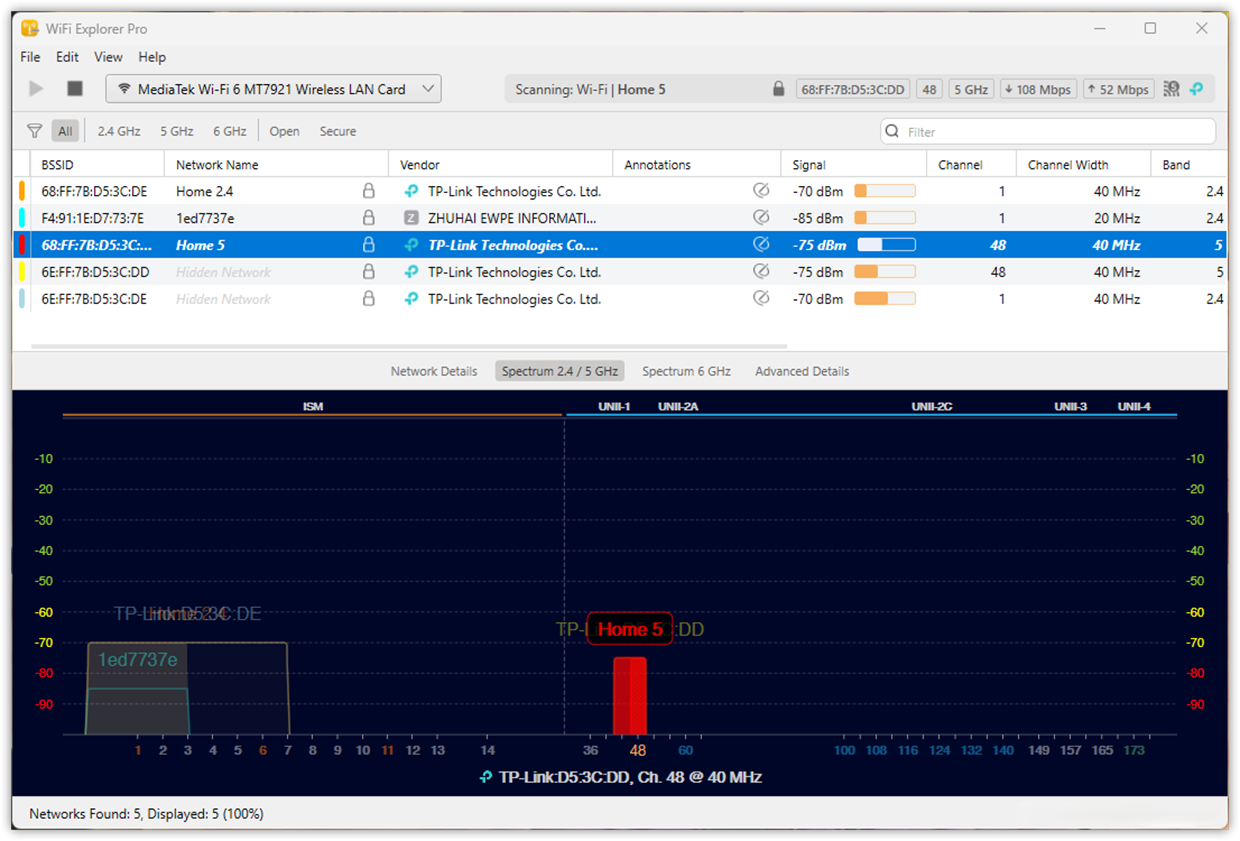Screen dimensions: 1240x841
Task: Open the filter funnel icon
Action: tap(34, 130)
